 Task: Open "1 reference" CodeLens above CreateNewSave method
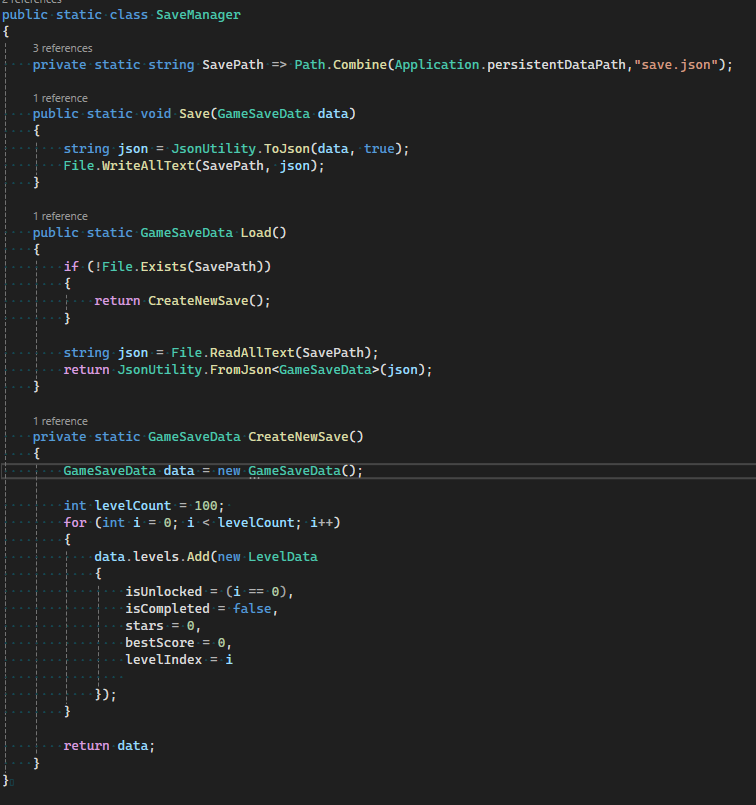[x=60, y=421]
